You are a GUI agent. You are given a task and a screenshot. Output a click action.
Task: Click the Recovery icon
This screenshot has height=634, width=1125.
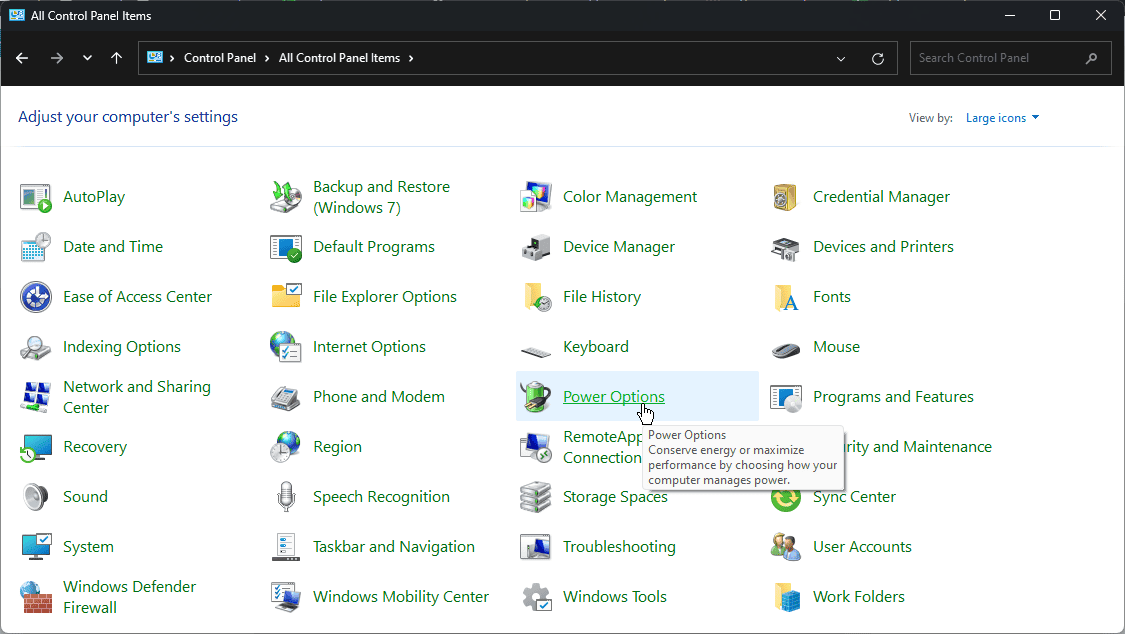click(x=35, y=448)
